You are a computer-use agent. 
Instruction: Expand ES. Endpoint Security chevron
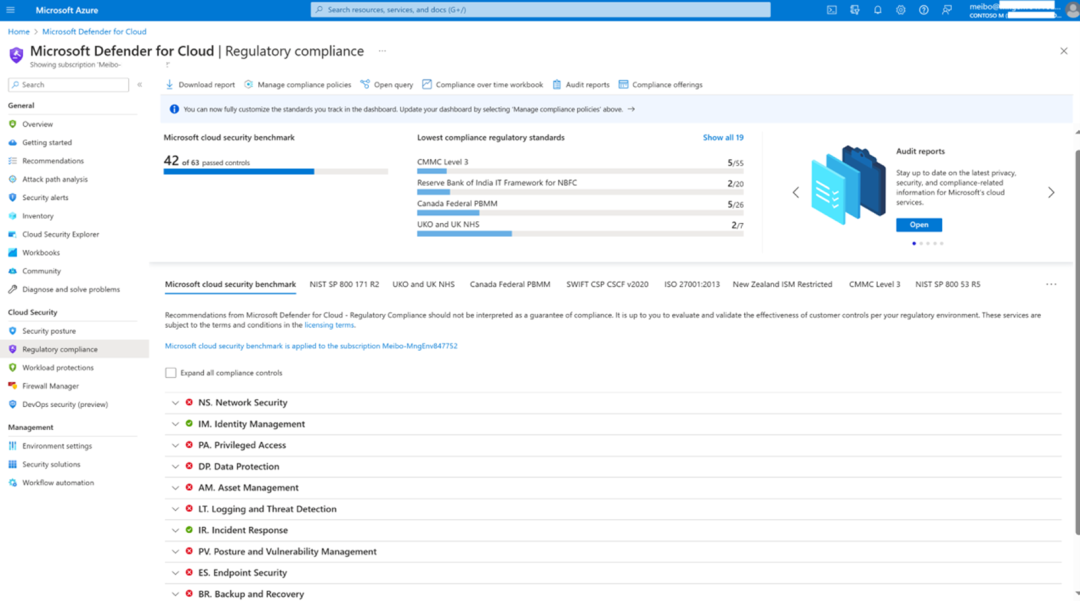[175, 573]
